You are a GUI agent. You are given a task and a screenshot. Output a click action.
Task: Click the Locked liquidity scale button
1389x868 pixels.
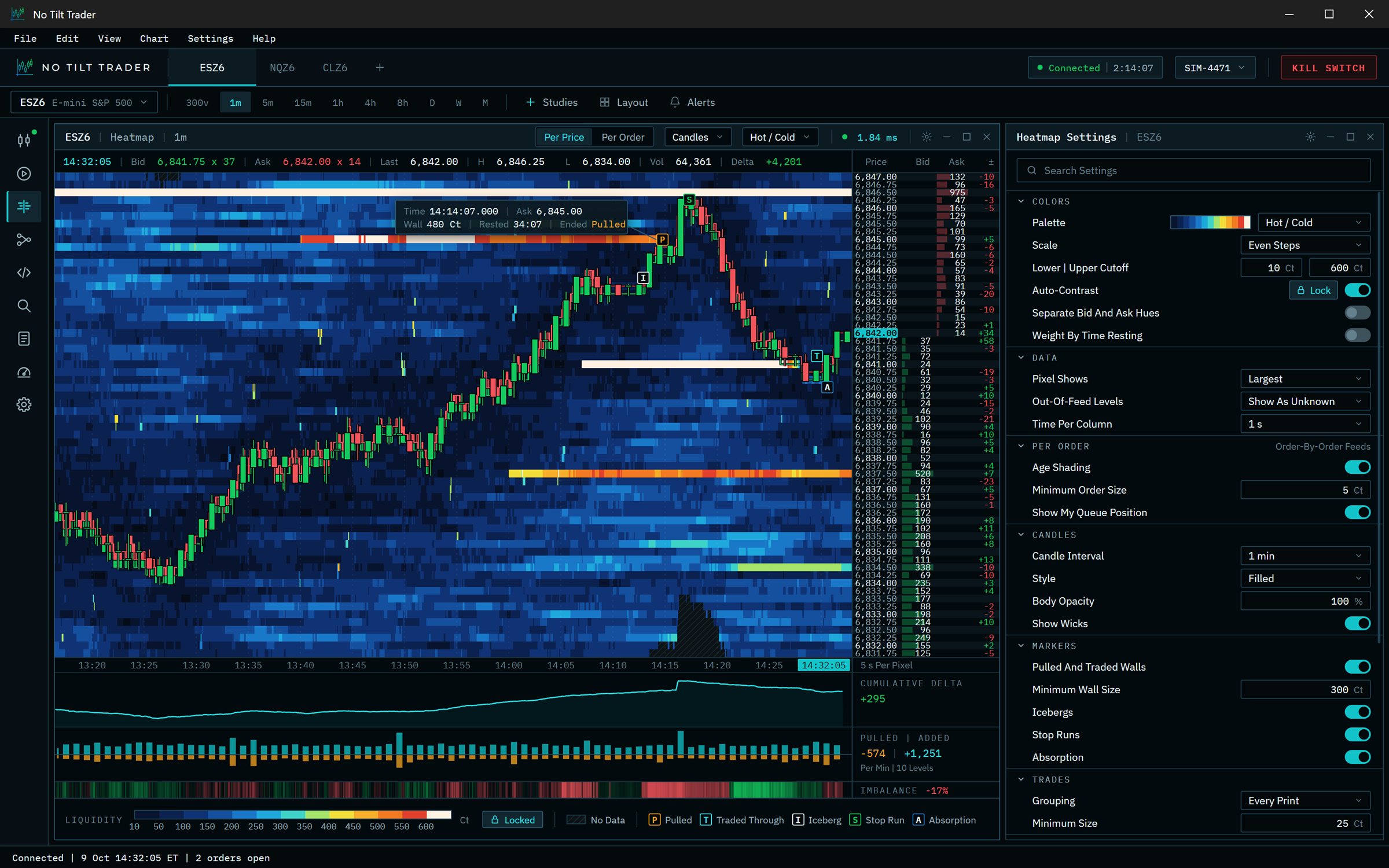coord(513,820)
